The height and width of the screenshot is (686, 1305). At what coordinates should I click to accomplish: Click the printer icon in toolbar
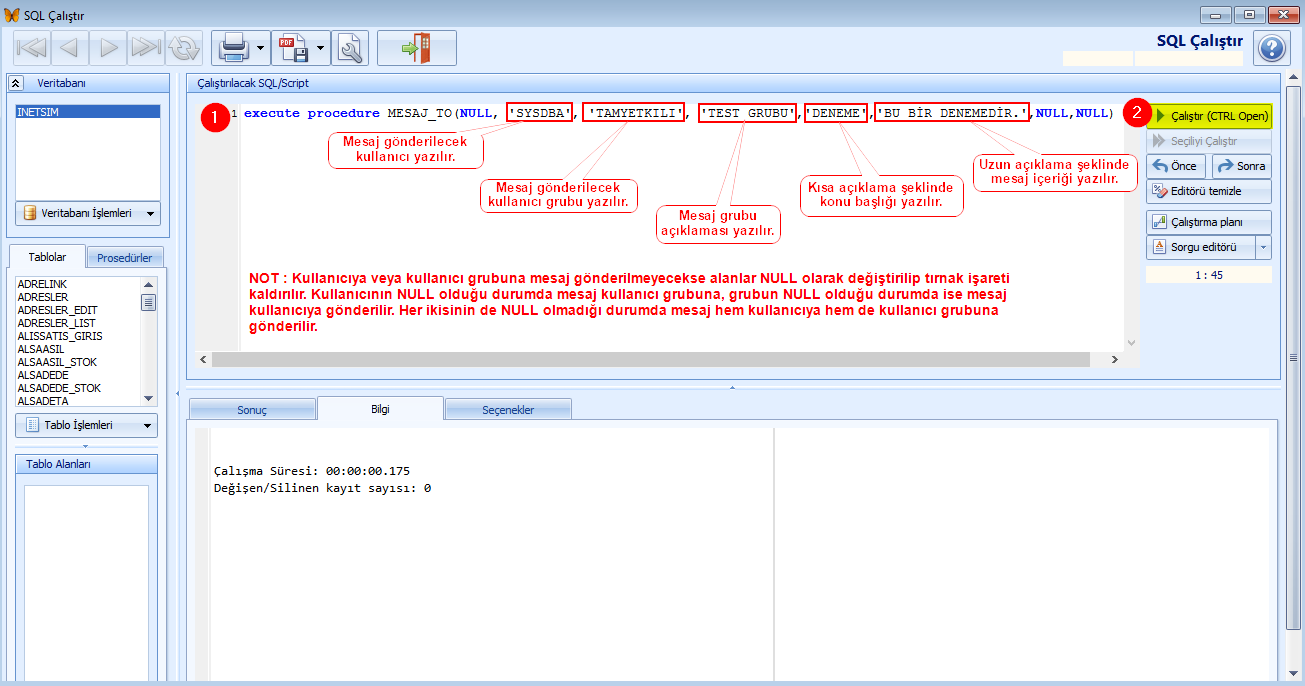[x=233, y=47]
